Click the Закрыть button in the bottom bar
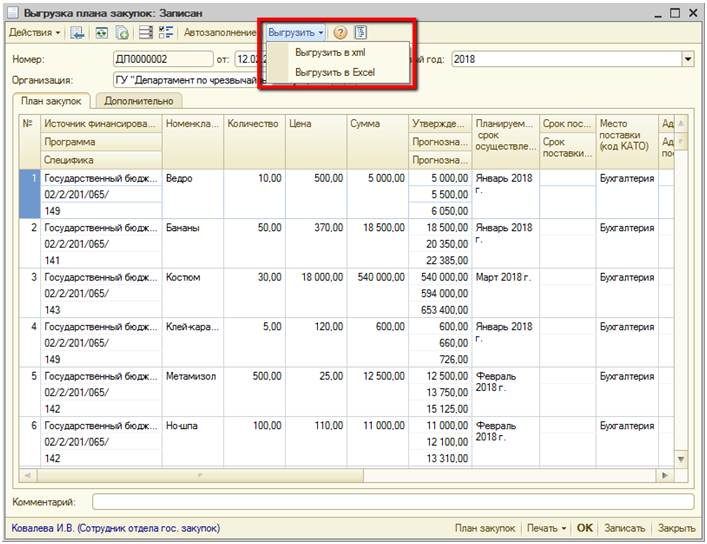This screenshot has width=707, height=544. pos(677,528)
